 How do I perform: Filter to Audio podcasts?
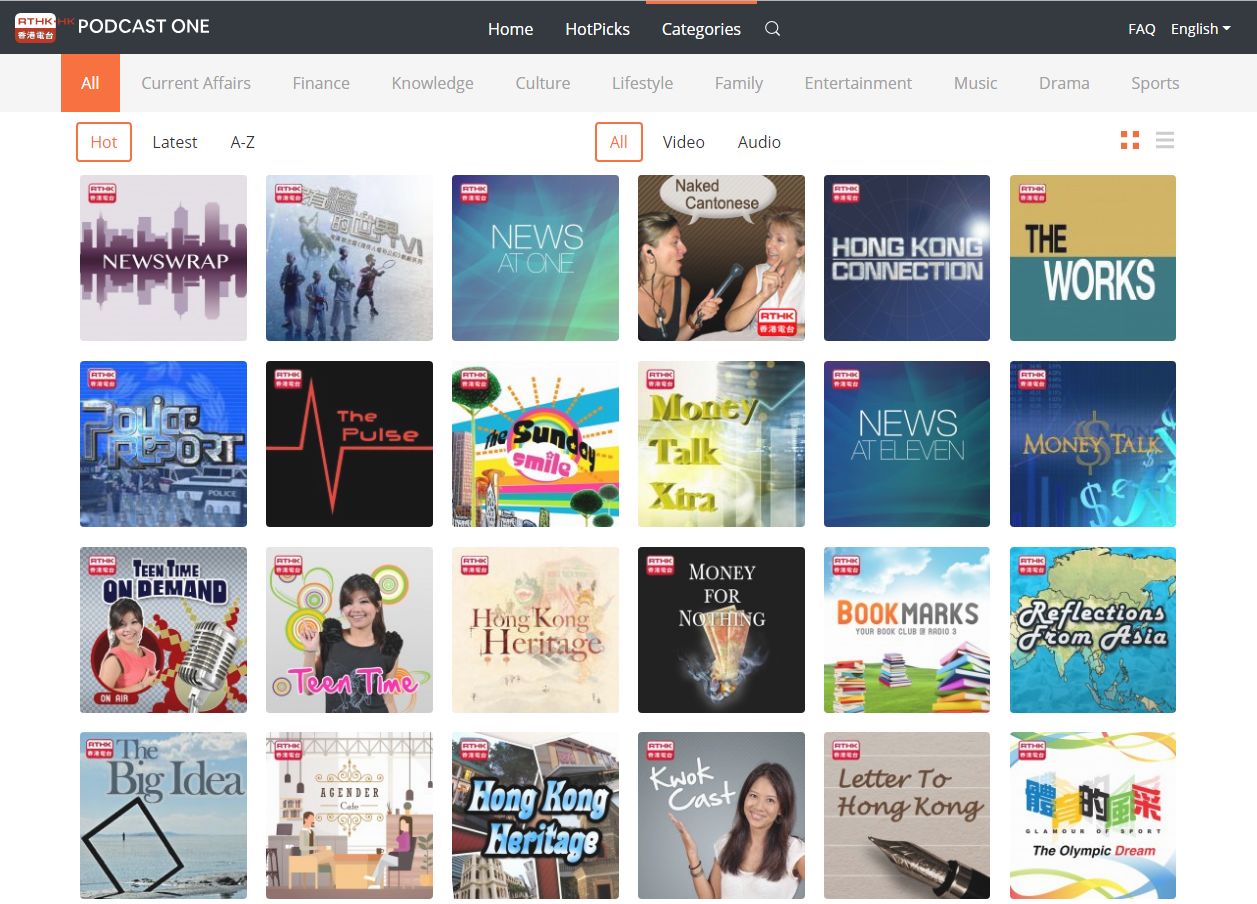pos(759,142)
